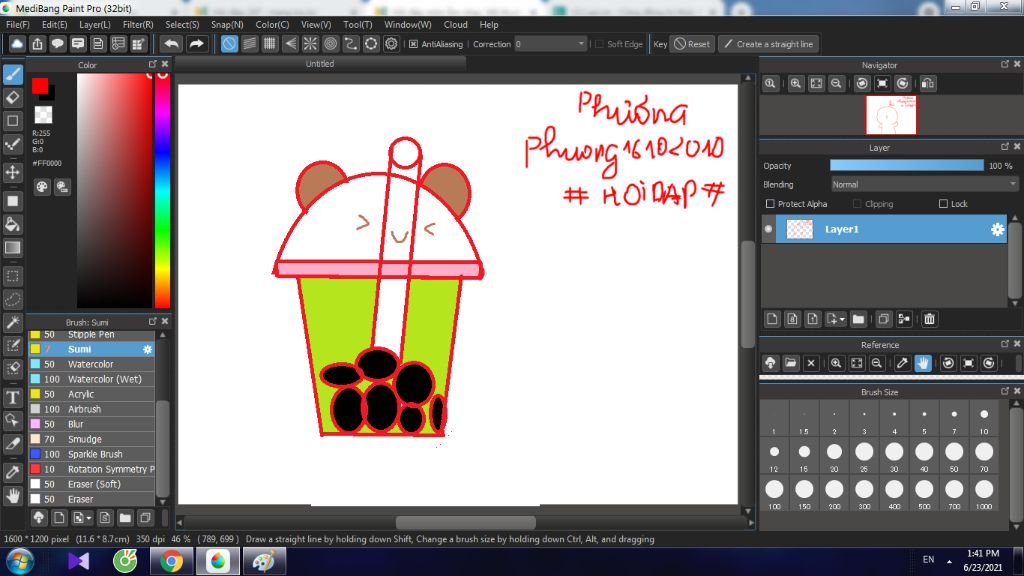Click the Reset button
This screenshot has height=576, width=1024.
point(692,44)
